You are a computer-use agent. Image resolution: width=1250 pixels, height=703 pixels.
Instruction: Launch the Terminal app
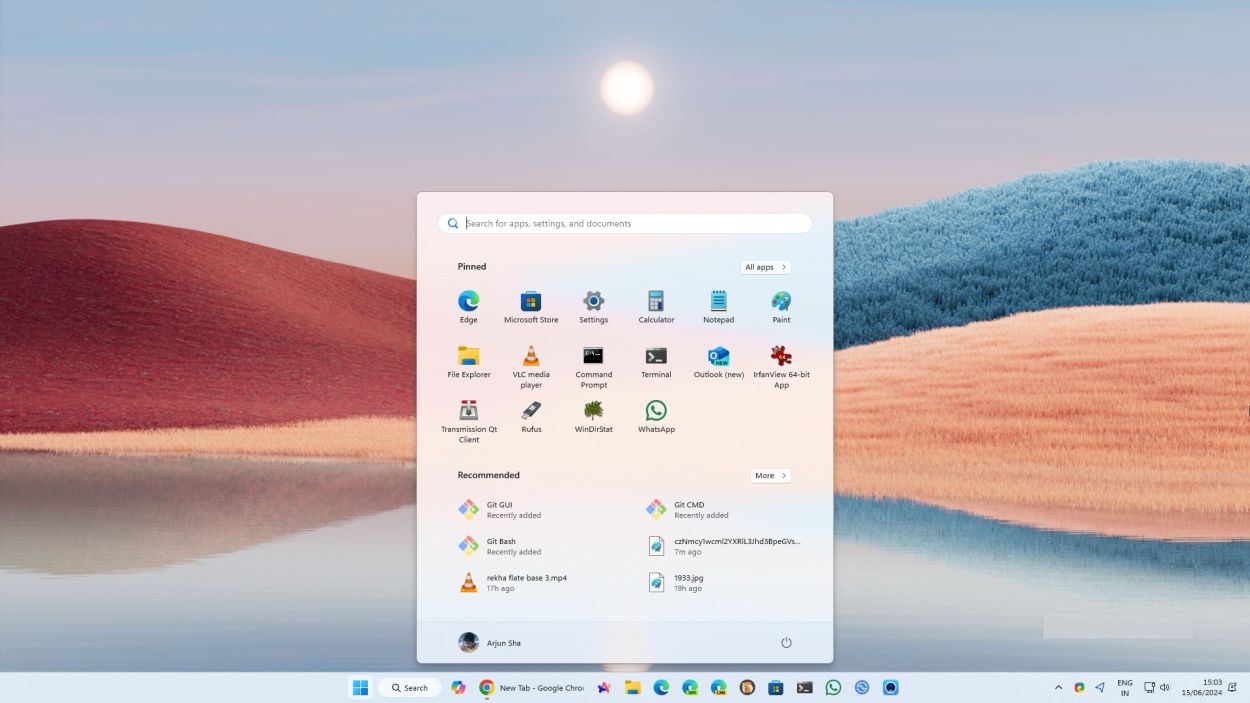click(656, 358)
